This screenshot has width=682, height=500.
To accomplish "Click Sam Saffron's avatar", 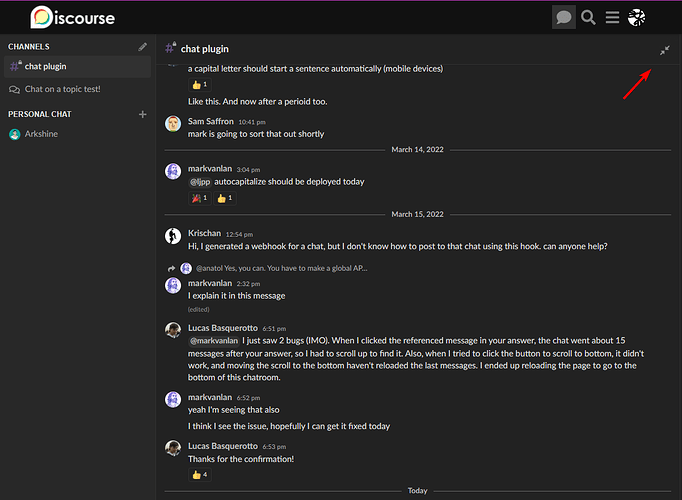I will click(173, 124).
